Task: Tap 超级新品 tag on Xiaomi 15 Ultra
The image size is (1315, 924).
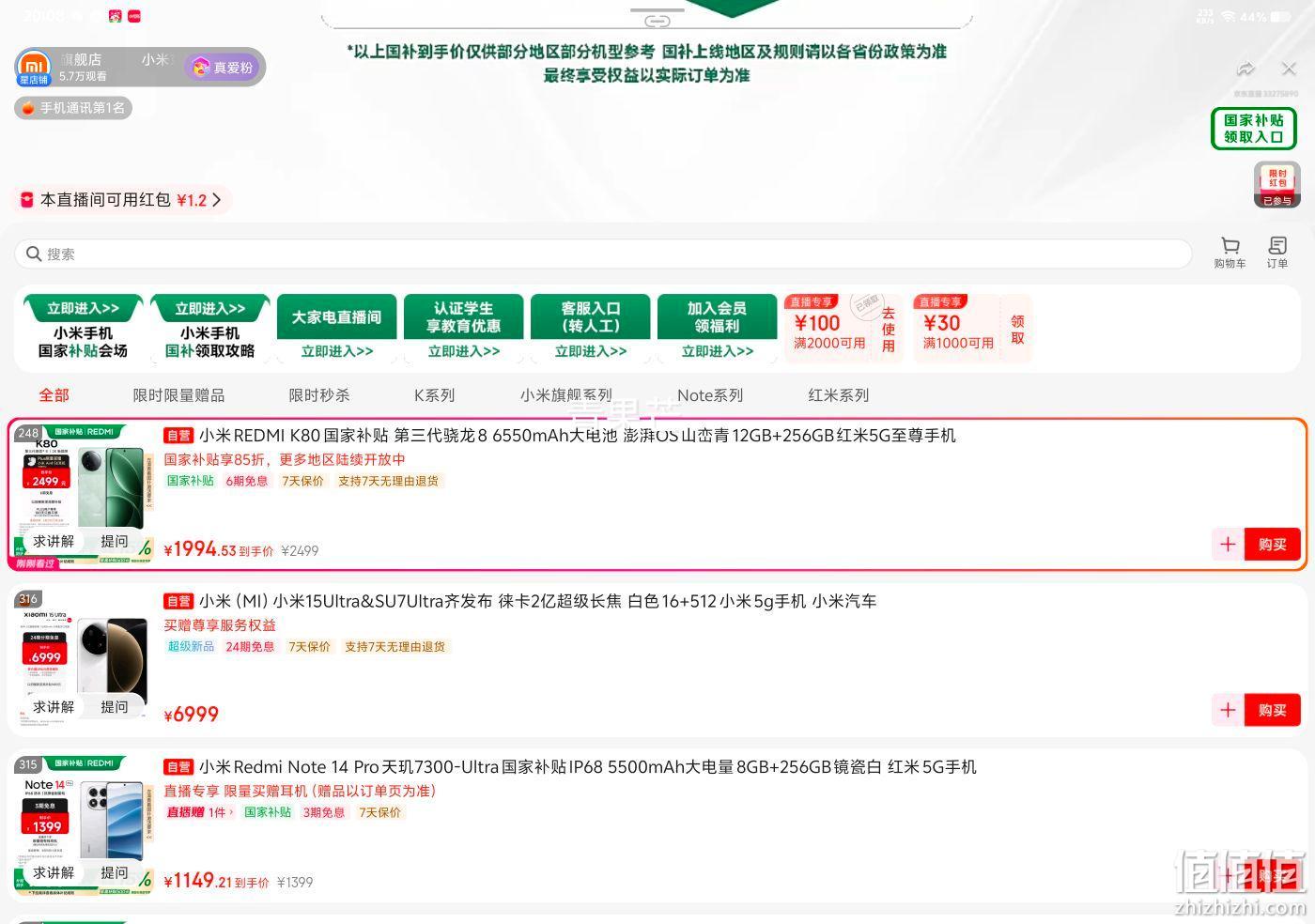Action: pyautogui.click(x=191, y=646)
